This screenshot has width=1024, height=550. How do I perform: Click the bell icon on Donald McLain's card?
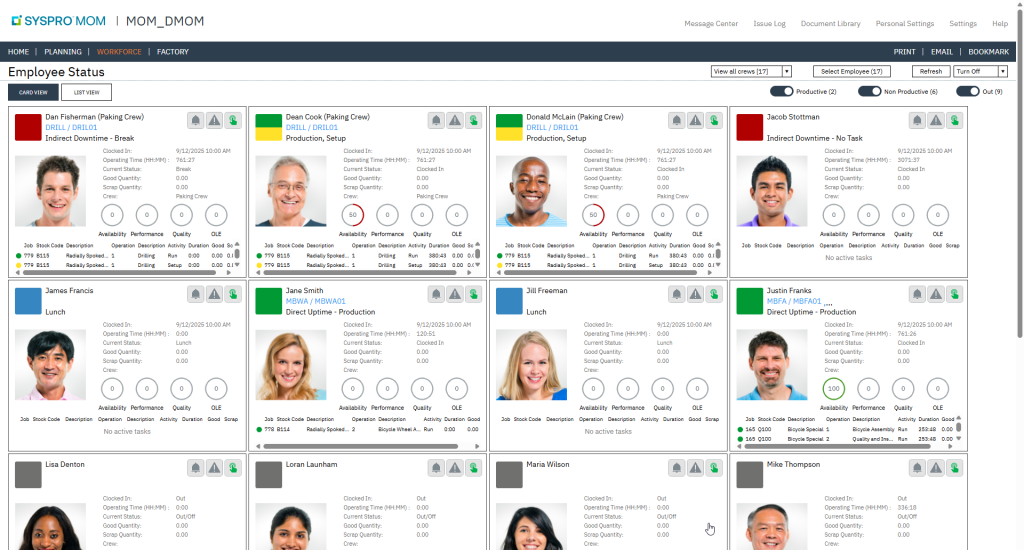pos(677,120)
